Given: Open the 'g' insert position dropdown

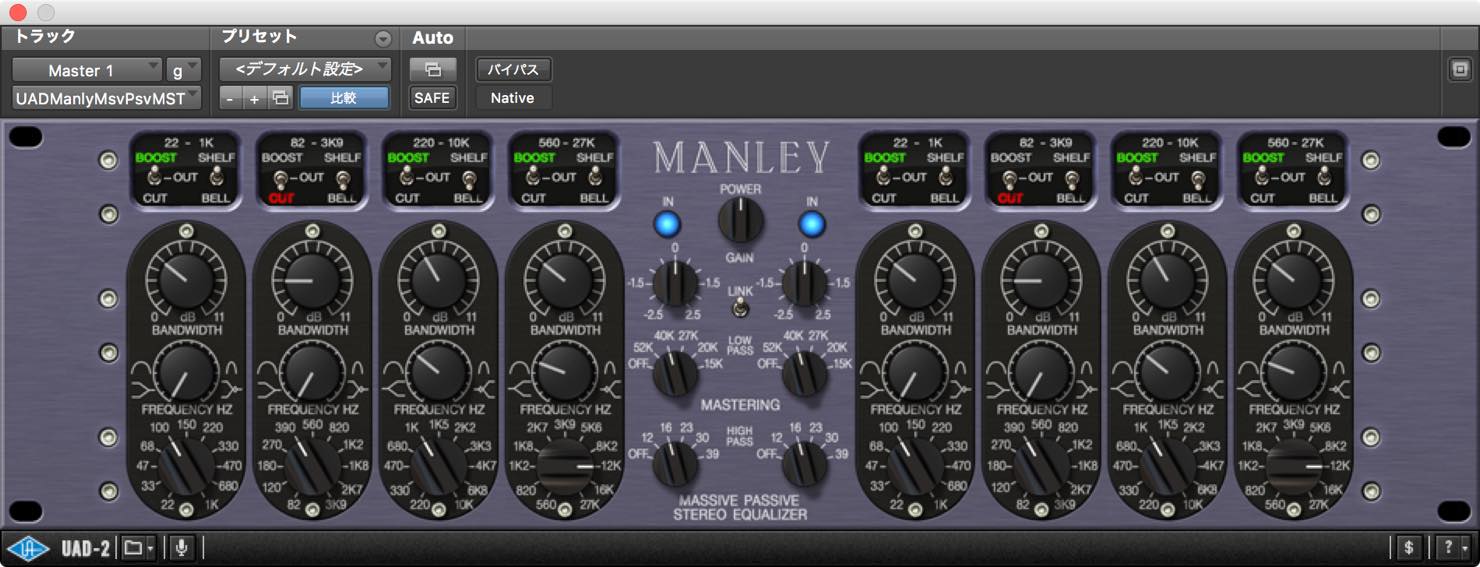Looking at the screenshot, I should [184, 70].
